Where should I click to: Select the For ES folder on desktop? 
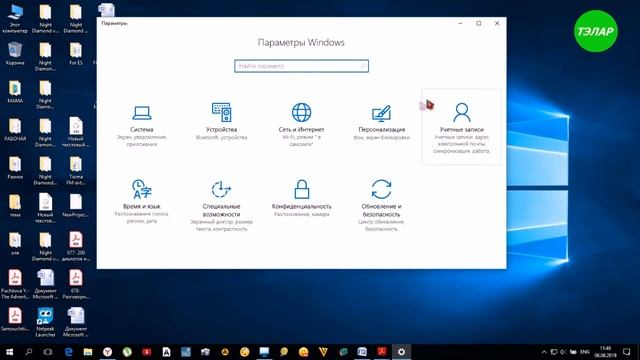click(x=76, y=53)
